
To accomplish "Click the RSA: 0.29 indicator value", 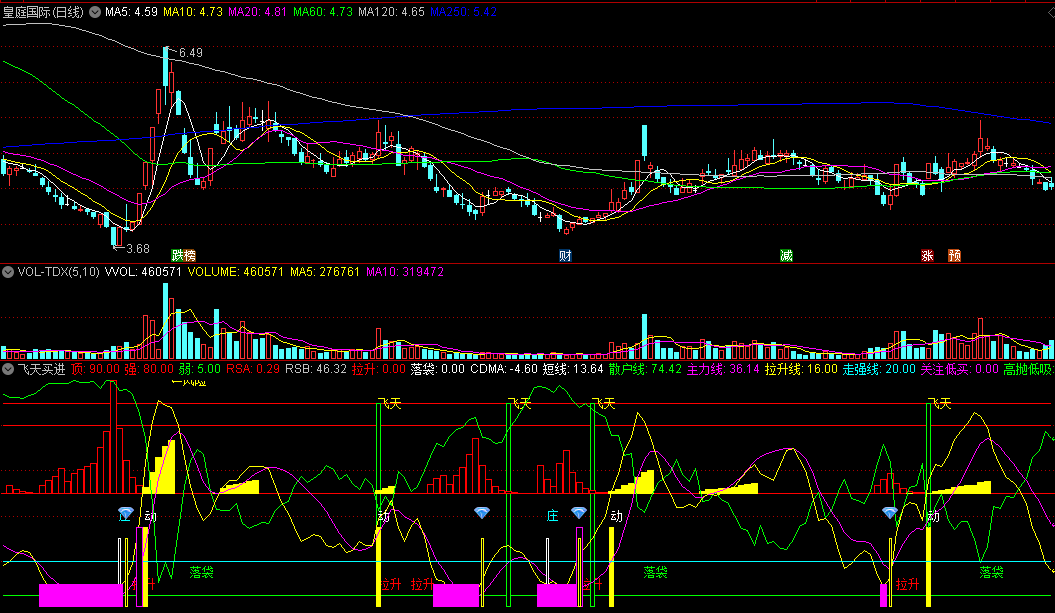I will (x=253, y=369).
